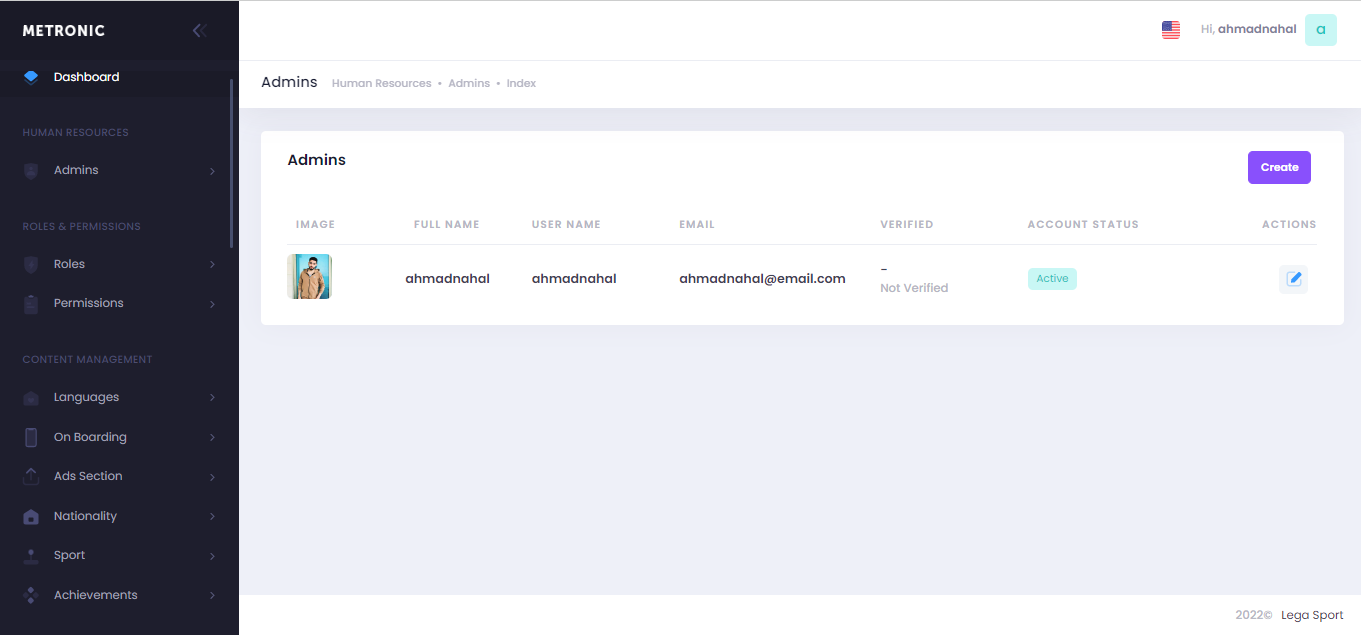
Task: Open the Dashboard menu item
Action: pos(86,77)
